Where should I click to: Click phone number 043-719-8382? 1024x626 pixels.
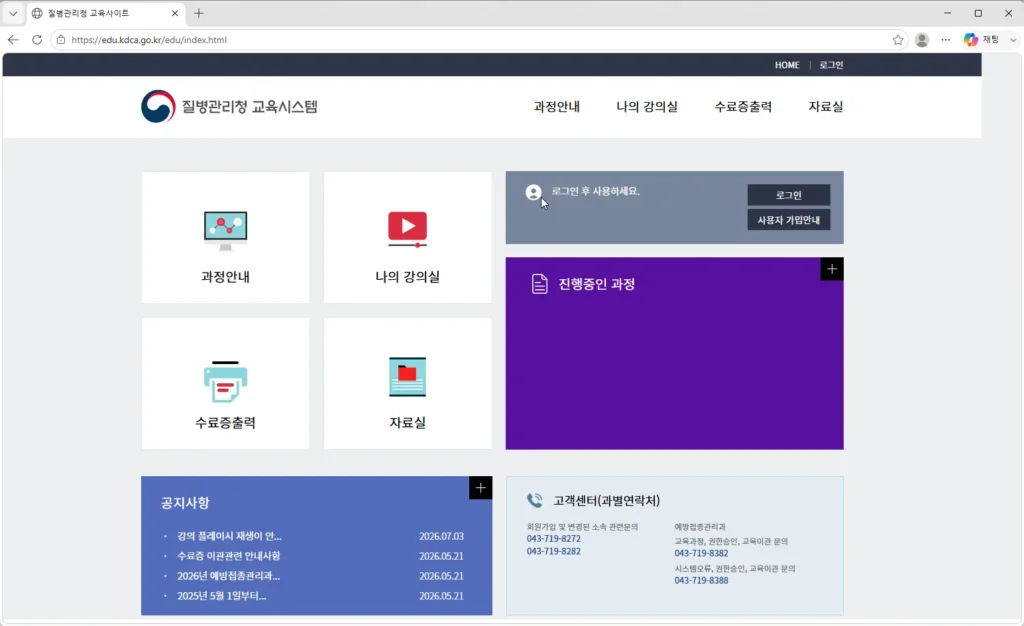tap(701, 553)
